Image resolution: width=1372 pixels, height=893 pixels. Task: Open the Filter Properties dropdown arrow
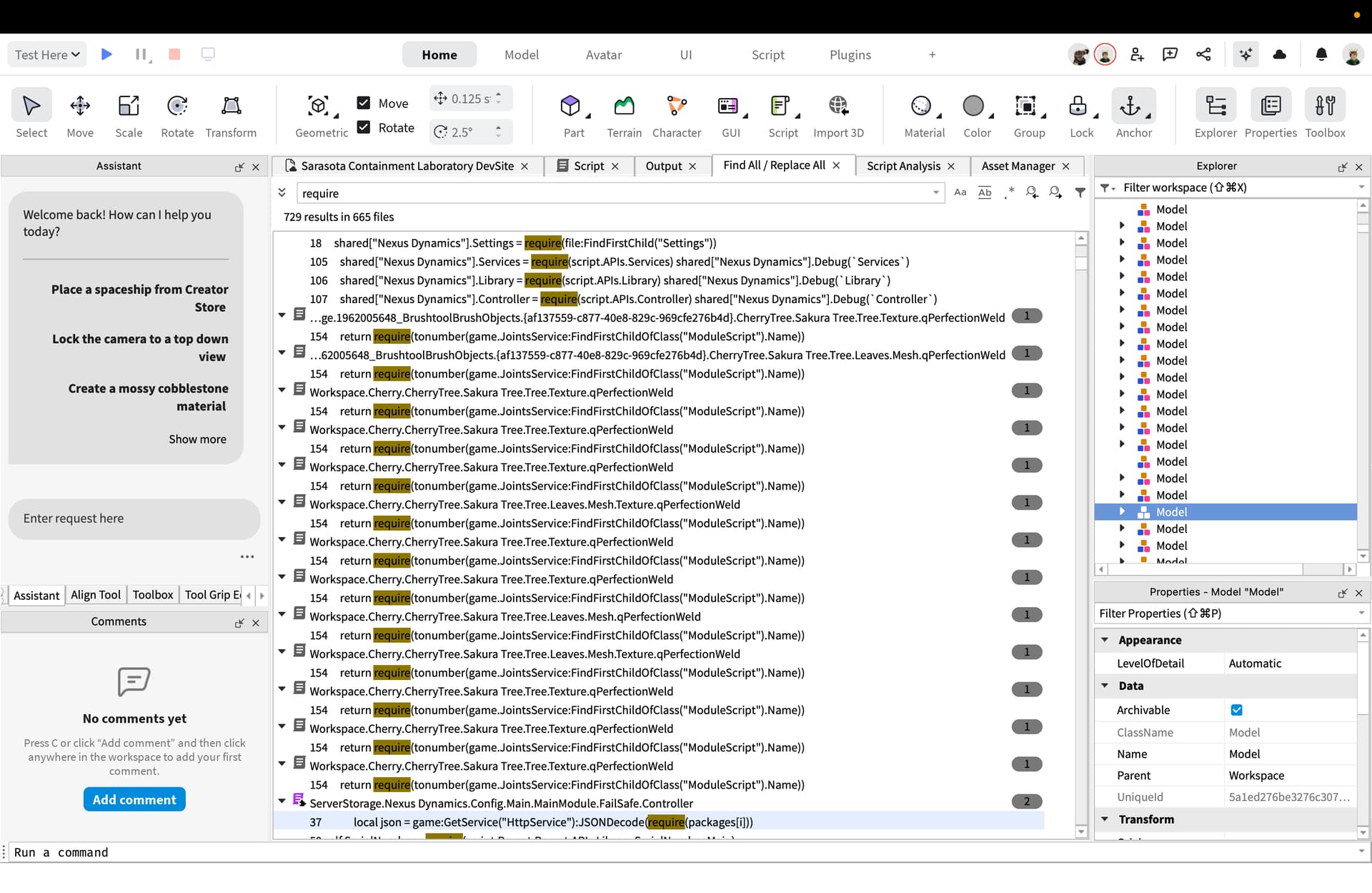[x=1361, y=613]
